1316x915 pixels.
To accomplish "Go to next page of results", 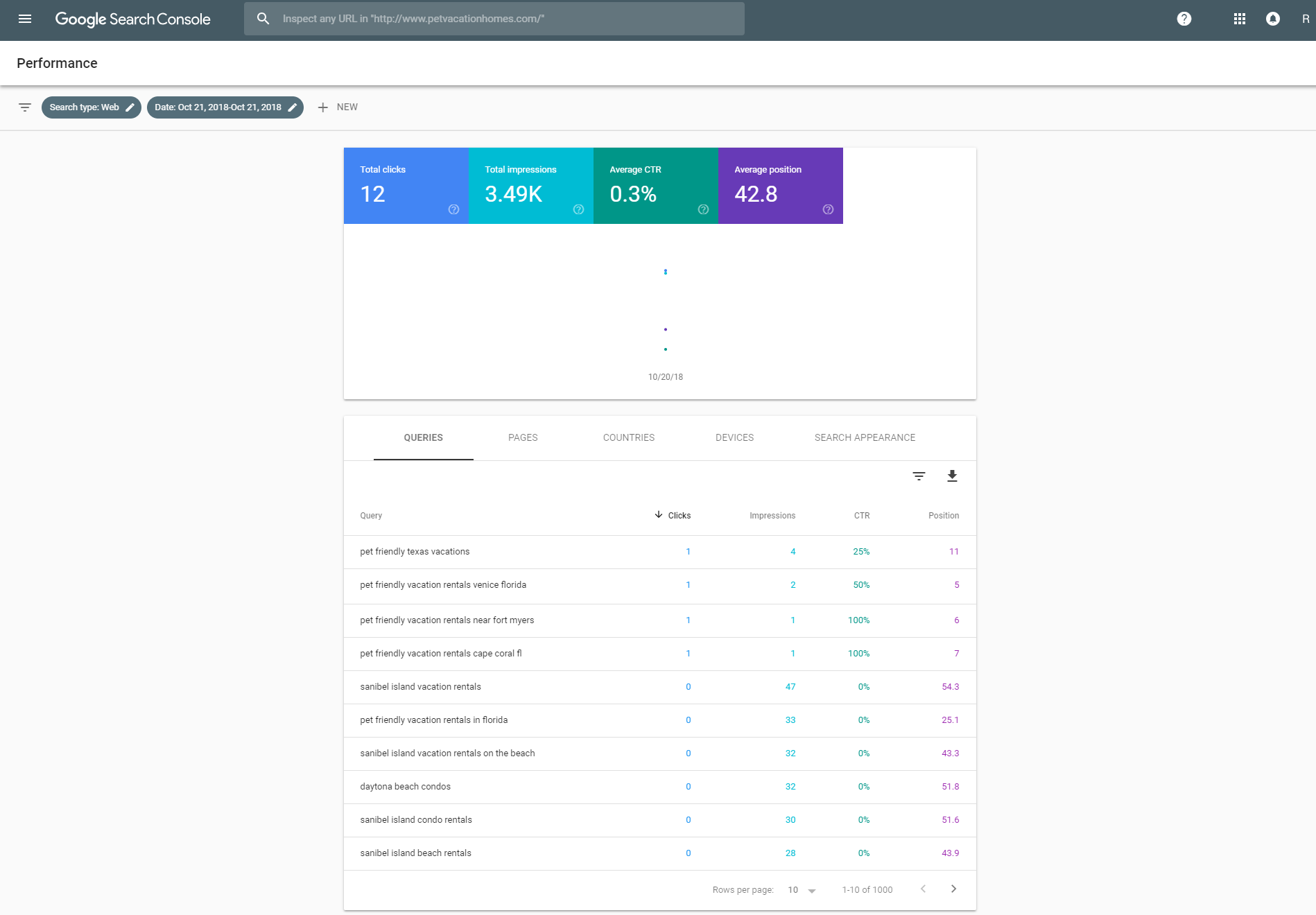I will click(x=953, y=889).
